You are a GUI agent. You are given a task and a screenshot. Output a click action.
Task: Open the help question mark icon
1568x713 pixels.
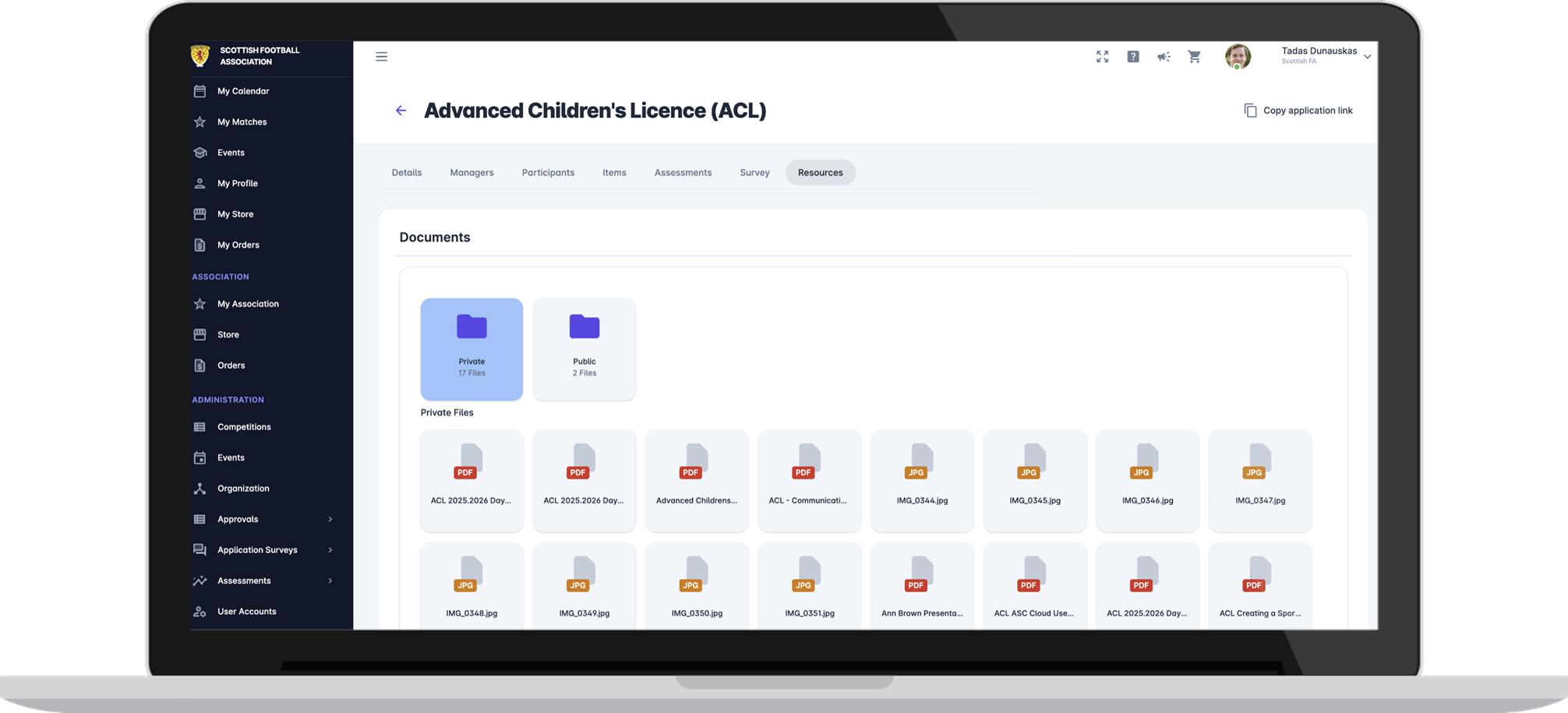click(1133, 57)
